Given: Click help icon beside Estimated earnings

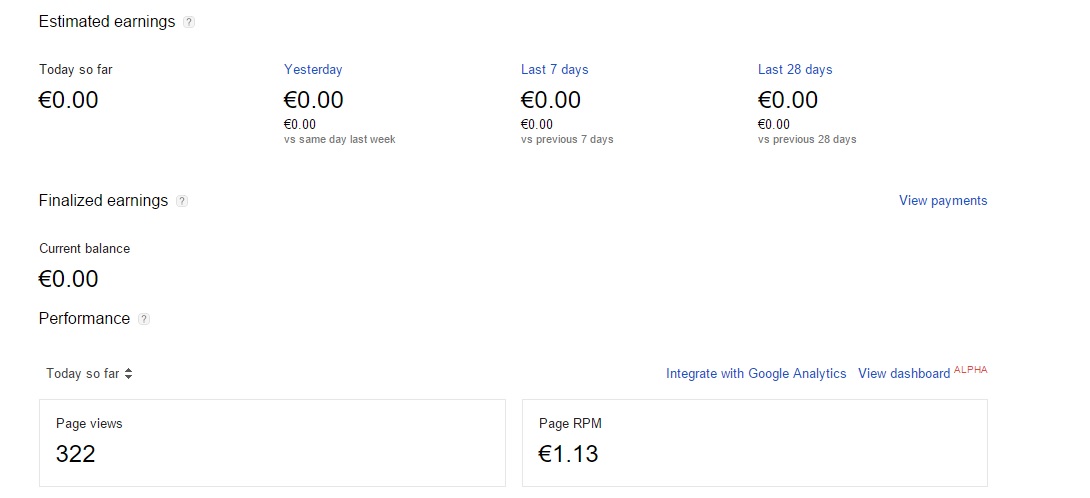Looking at the screenshot, I should (x=190, y=22).
